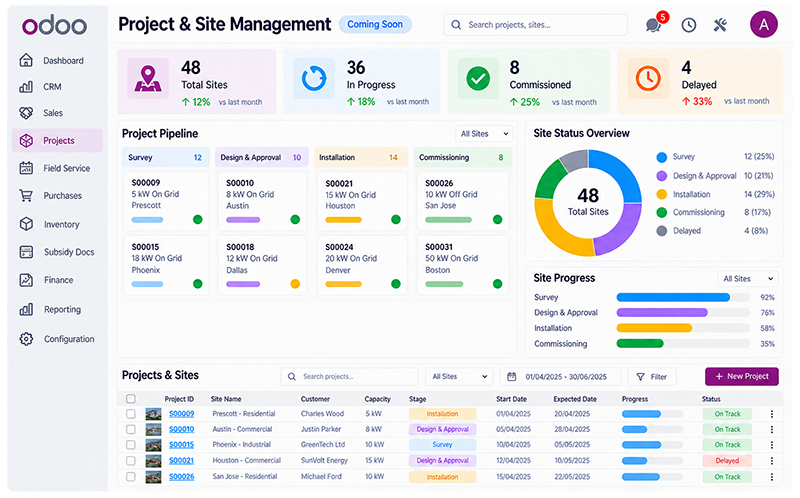The width and height of the screenshot is (800, 498).
Task: Click the Odoo logo
Action: coord(54,25)
